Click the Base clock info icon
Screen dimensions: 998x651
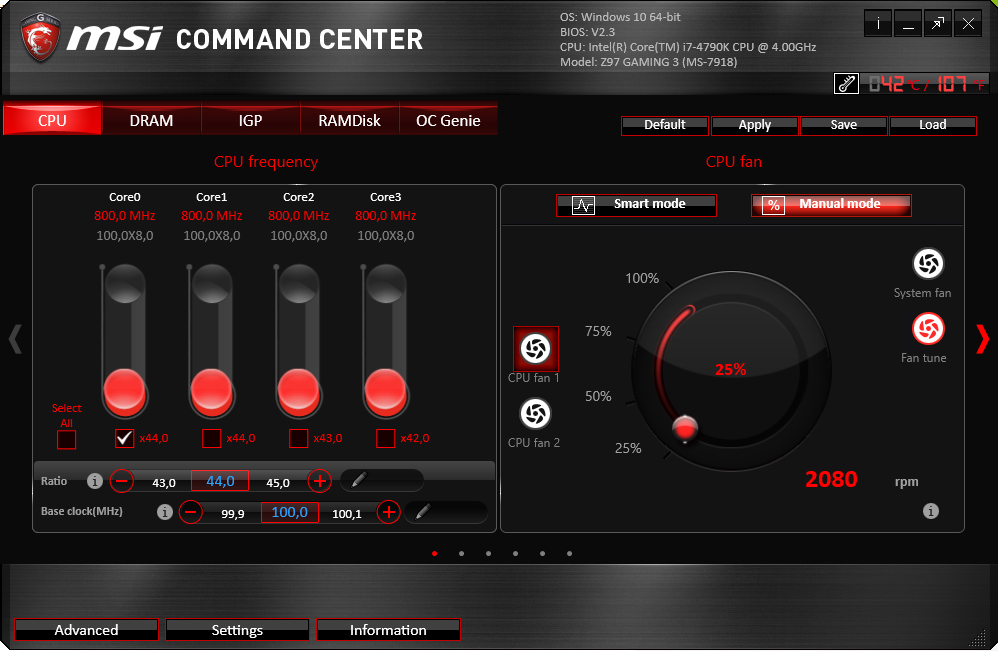pyautogui.click(x=165, y=512)
